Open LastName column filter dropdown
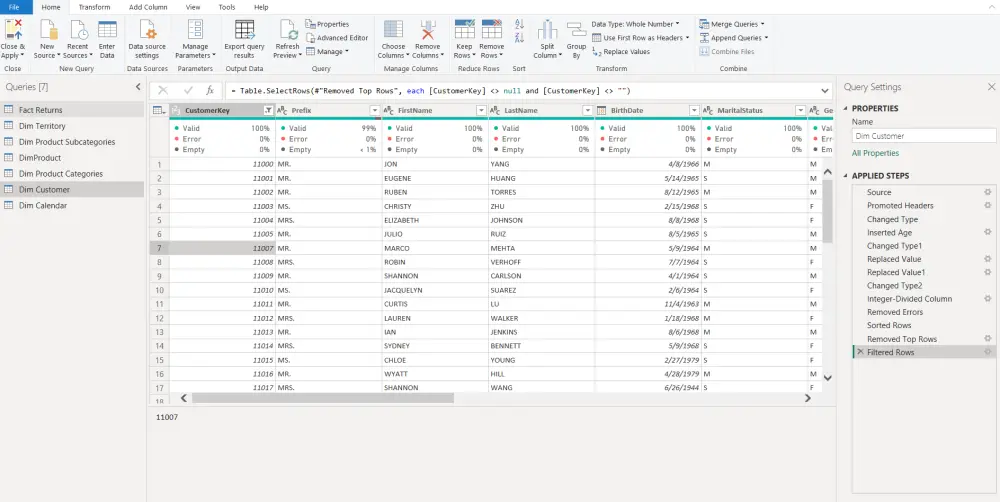The height and width of the screenshot is (502, 1000). coord(588,111)
